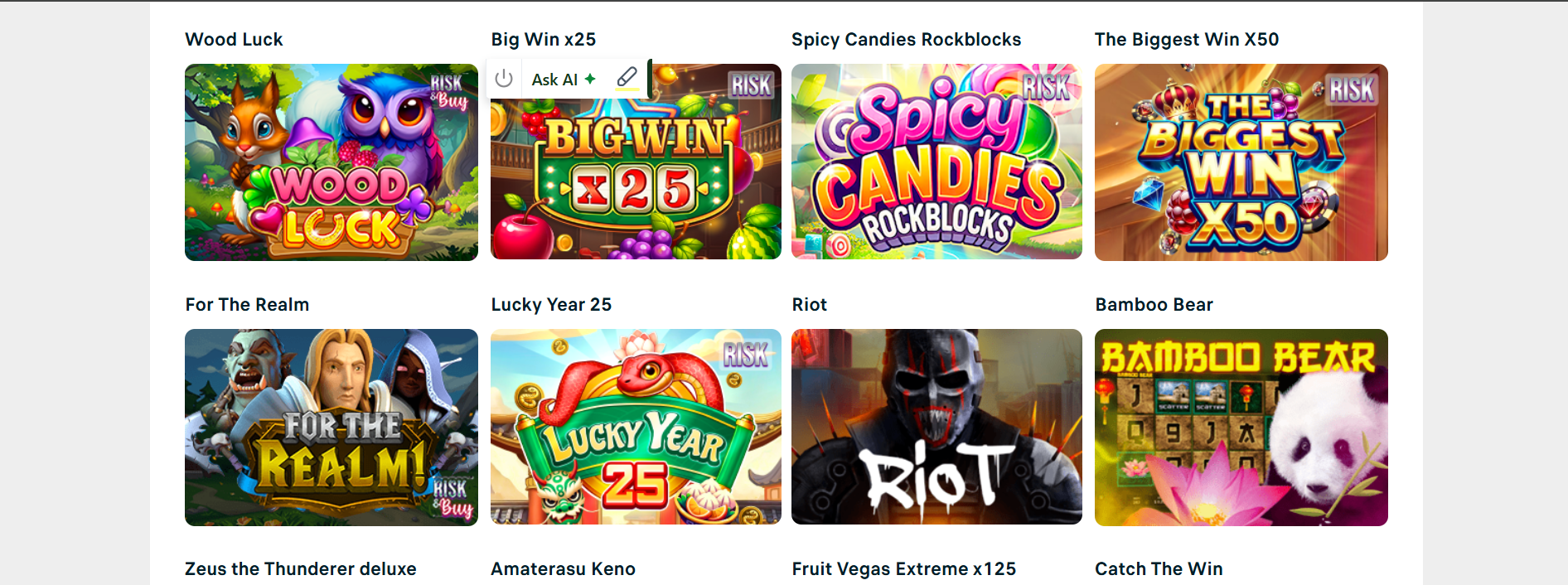Viewport: 1568px width, 585px height.
Task: Open the Fruit Vegas Extreme x125 title
Action: tap(904, 569)
